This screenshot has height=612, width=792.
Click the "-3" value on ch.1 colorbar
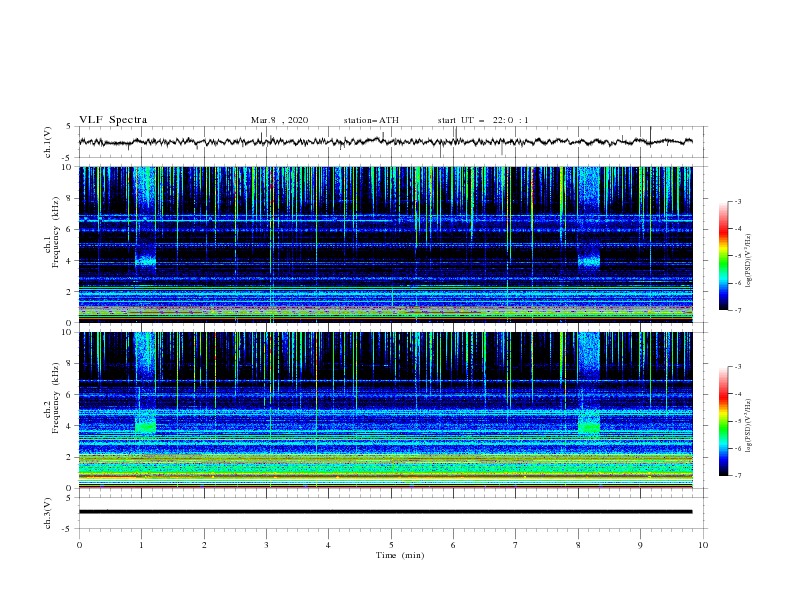[x=738, y=201]
